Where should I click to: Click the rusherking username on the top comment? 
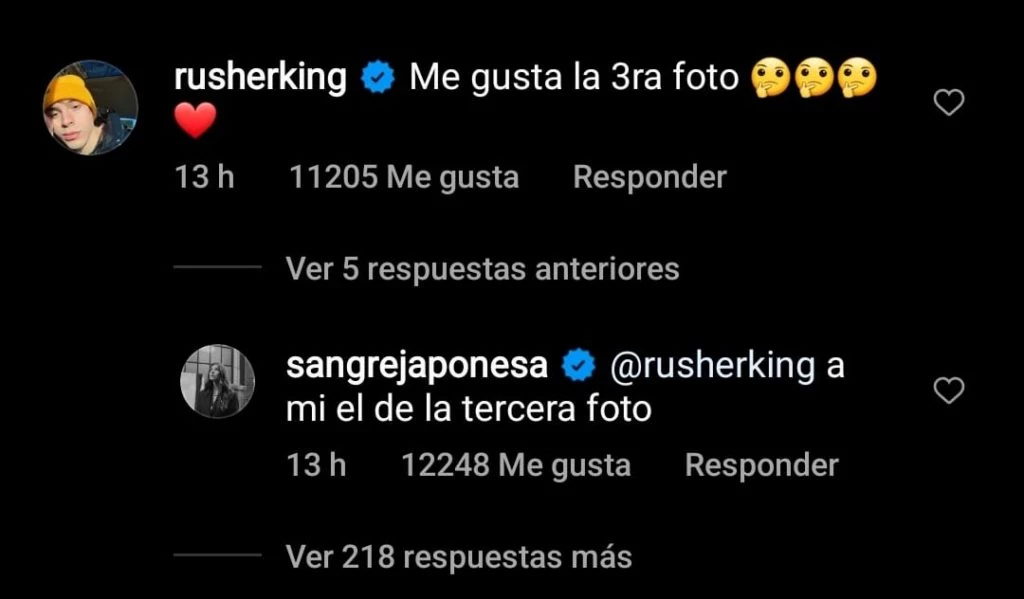(261, 78)
